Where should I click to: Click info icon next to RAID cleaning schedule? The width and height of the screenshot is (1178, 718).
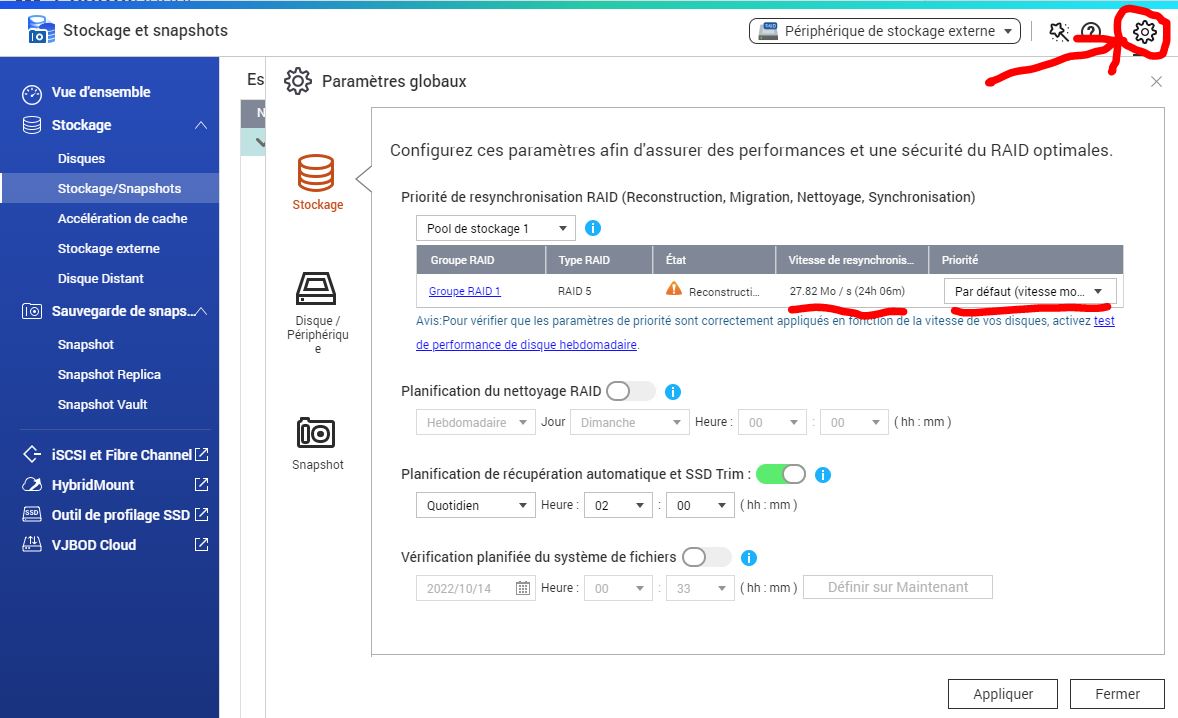click(x=673, y=392)
